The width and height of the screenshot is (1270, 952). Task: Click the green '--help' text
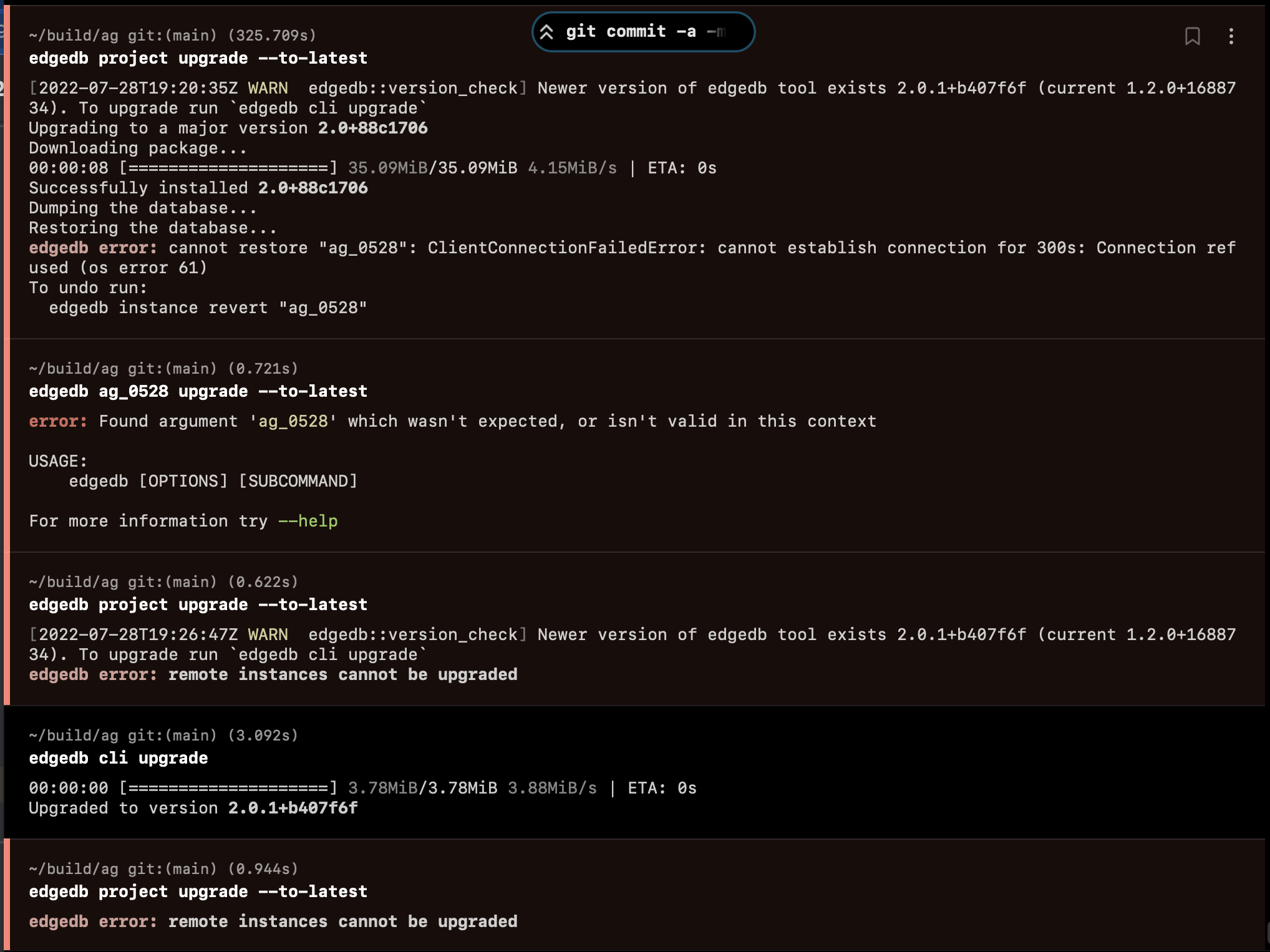[308, 521]
